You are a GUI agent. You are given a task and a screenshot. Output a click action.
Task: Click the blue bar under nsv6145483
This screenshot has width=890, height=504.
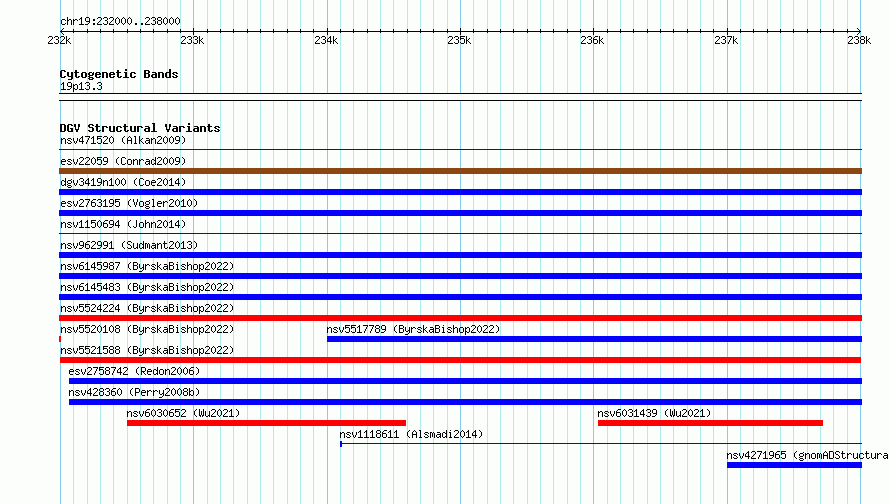460,297
